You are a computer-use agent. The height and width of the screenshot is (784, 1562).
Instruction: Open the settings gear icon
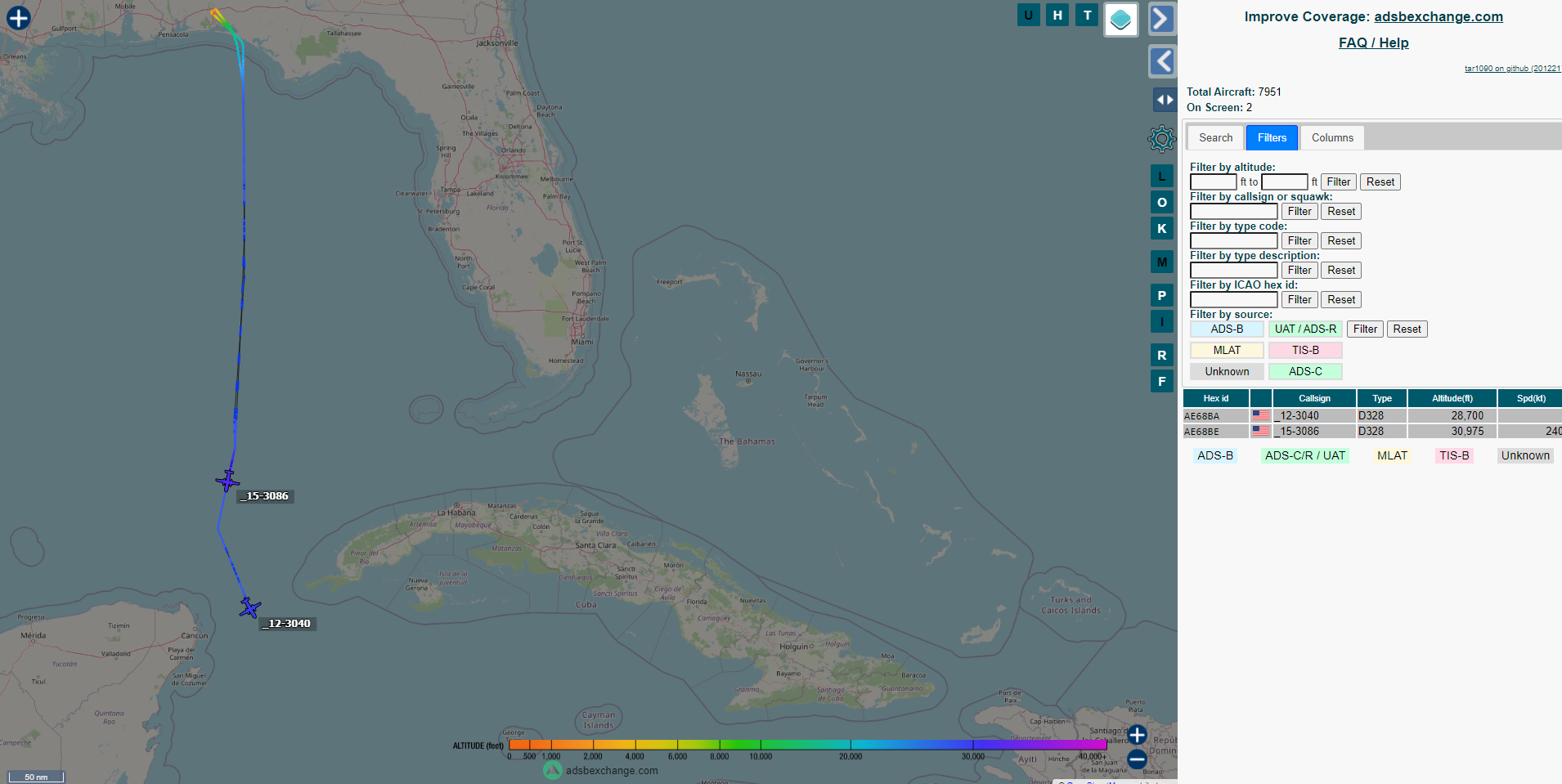click(x=1161, y=139)
